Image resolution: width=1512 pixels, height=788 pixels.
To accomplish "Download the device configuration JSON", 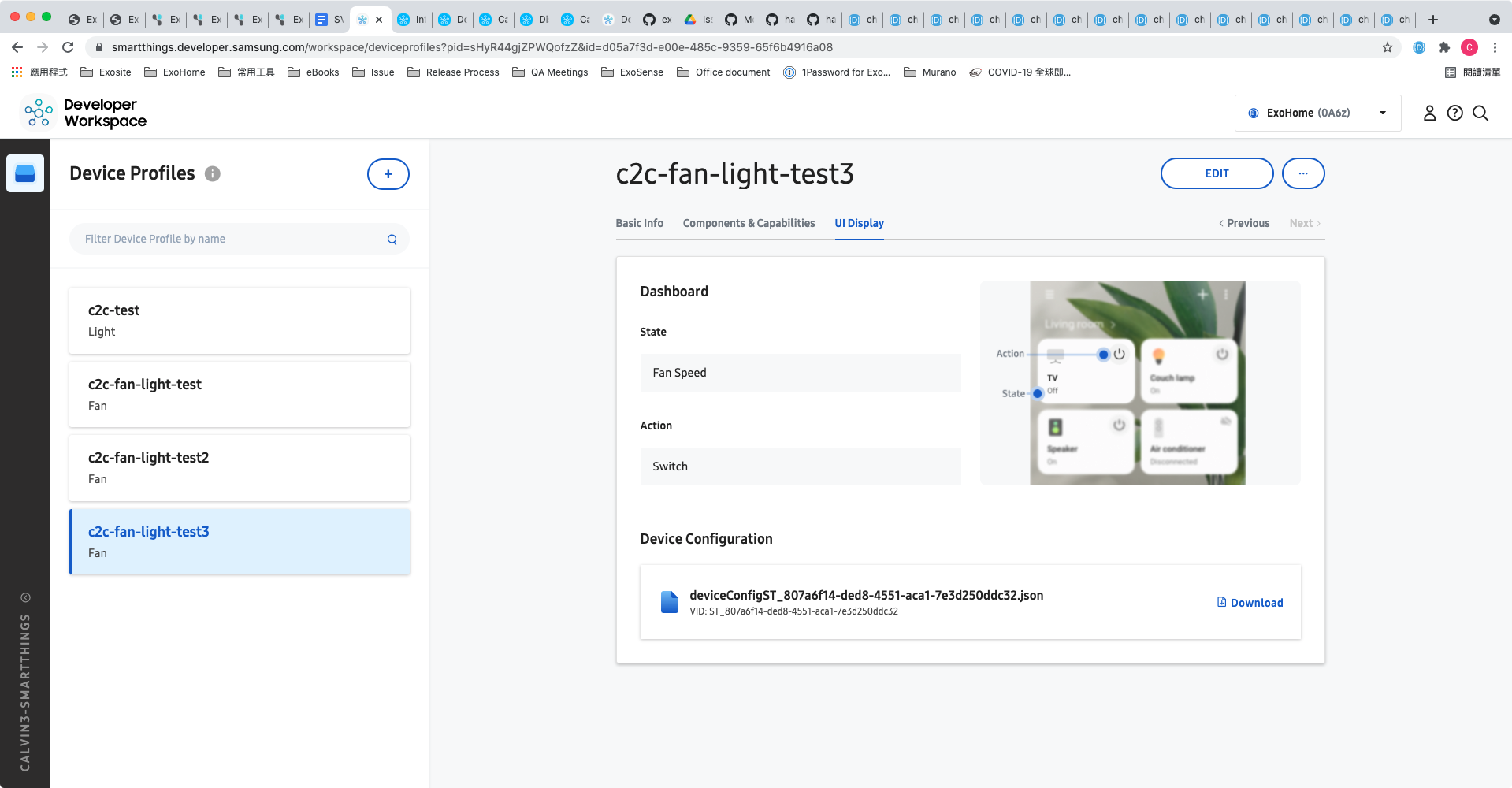I will click(x=1250, y=603).
